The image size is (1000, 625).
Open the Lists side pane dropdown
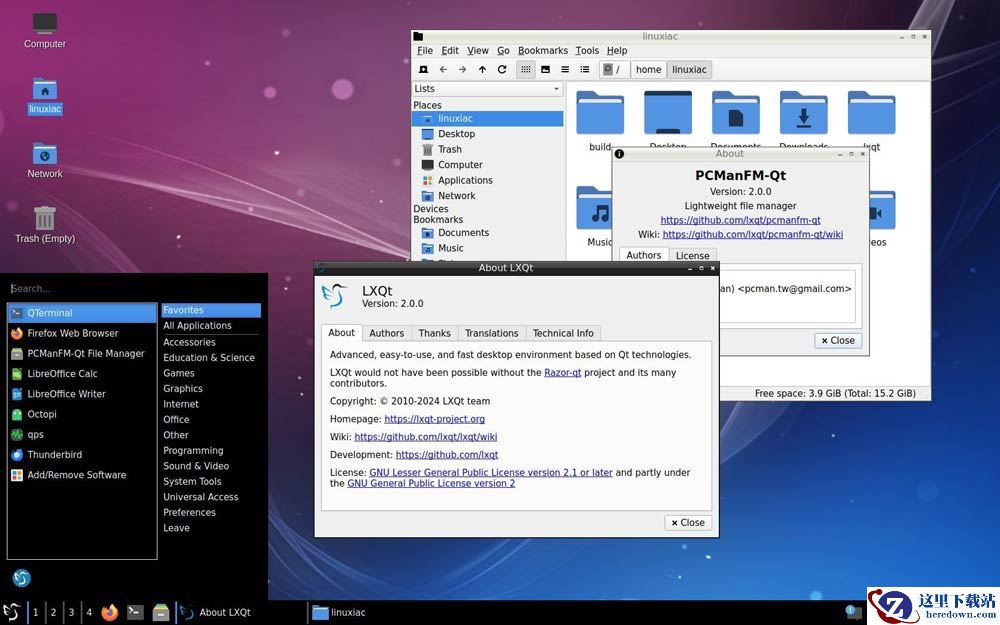pyautogui.click(x=487, y=89)
